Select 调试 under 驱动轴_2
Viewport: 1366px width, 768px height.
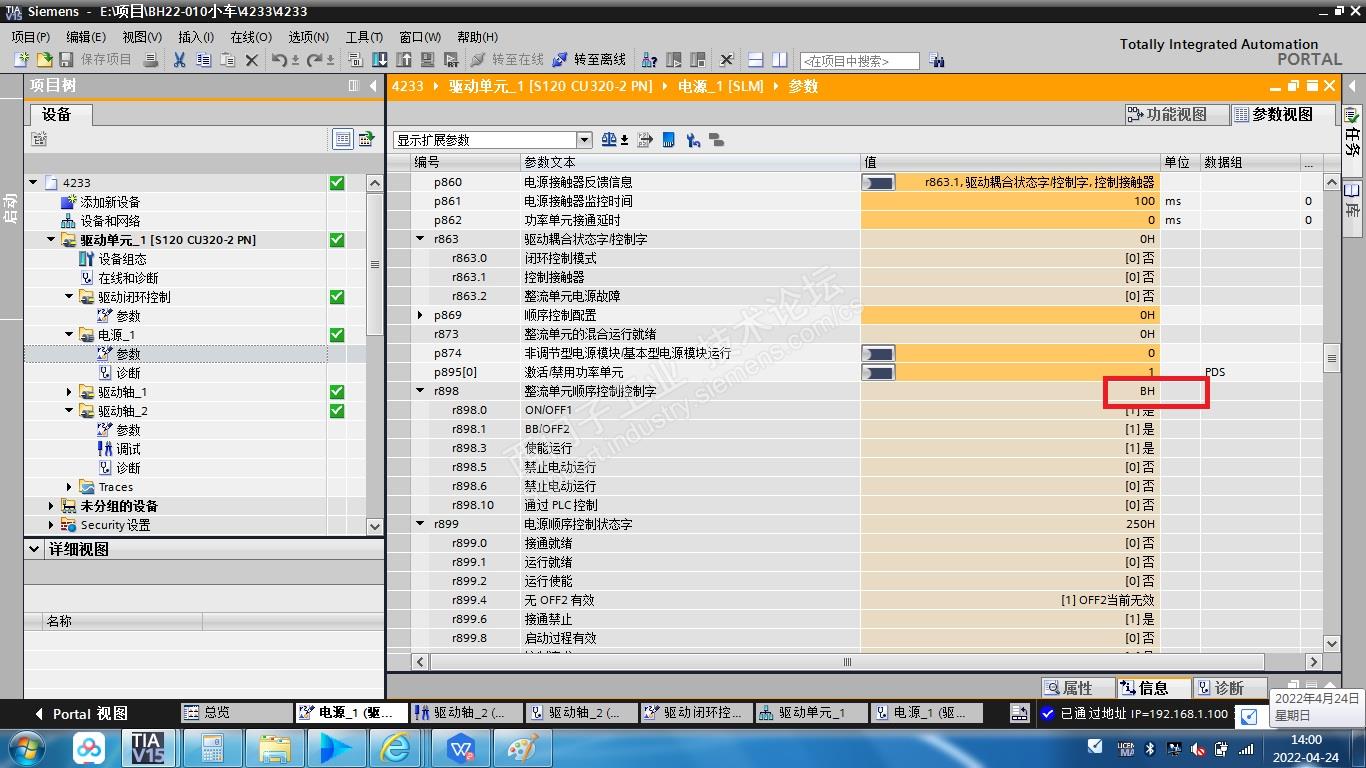[x=128, y=449]
